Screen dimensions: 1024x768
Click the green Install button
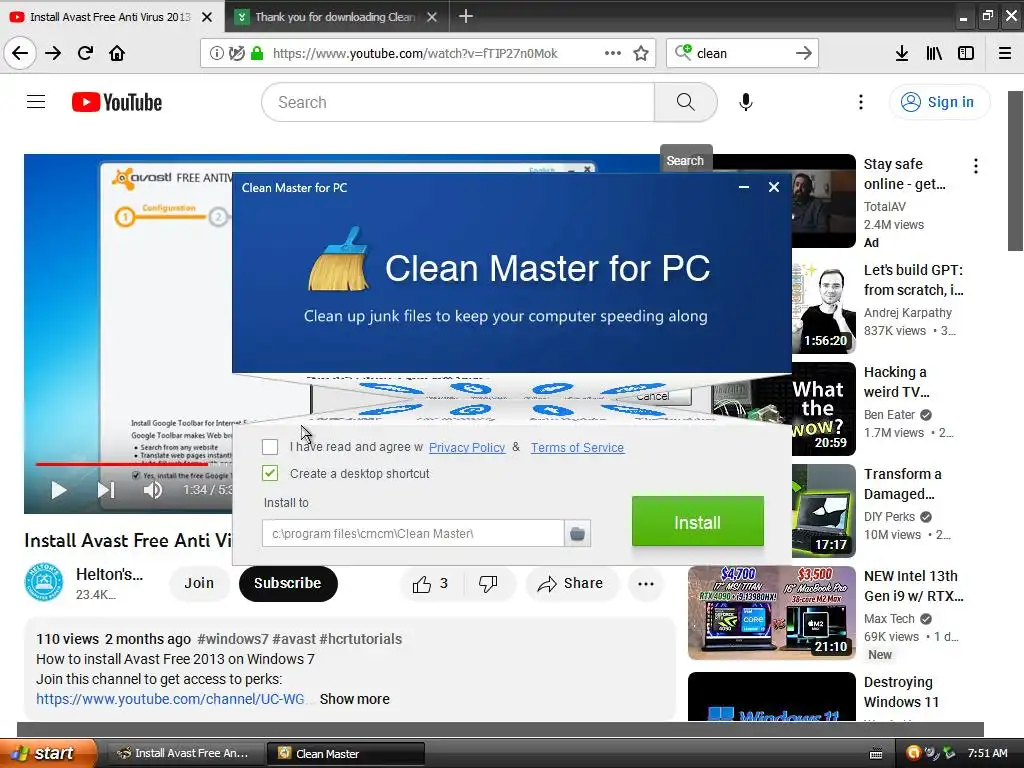[x=697, y=521]
